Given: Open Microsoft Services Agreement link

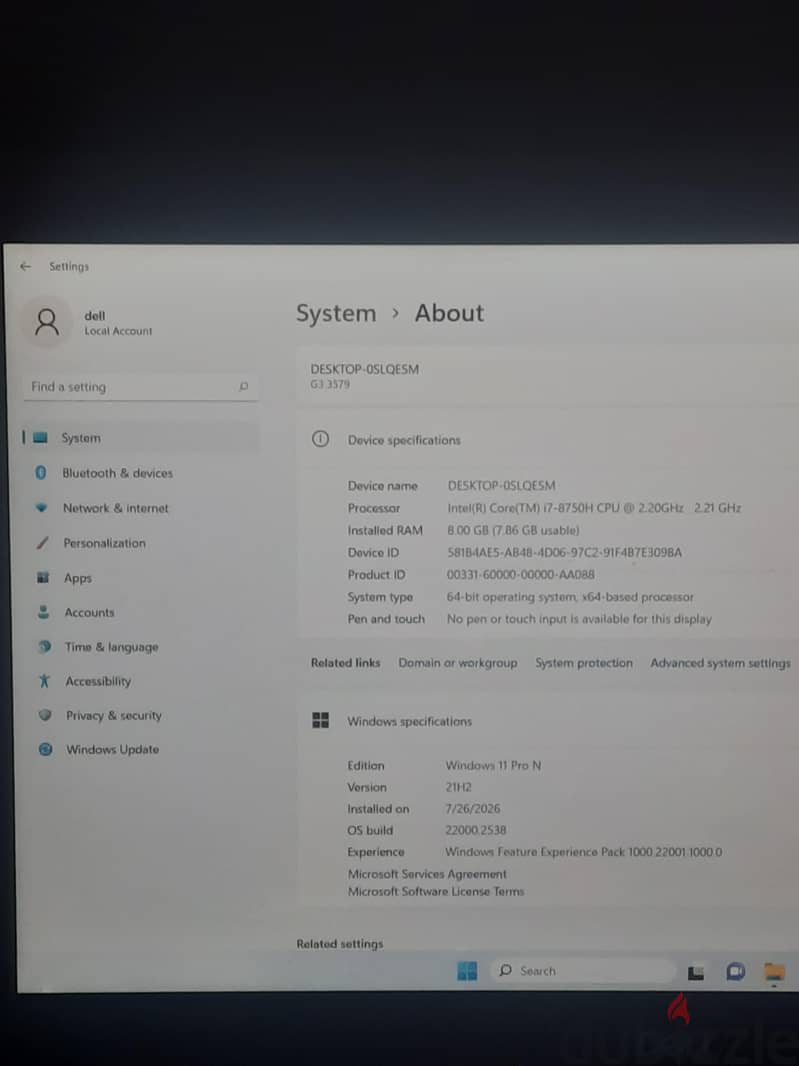Looking at the screenshot, I should click(x=427, y=874).
